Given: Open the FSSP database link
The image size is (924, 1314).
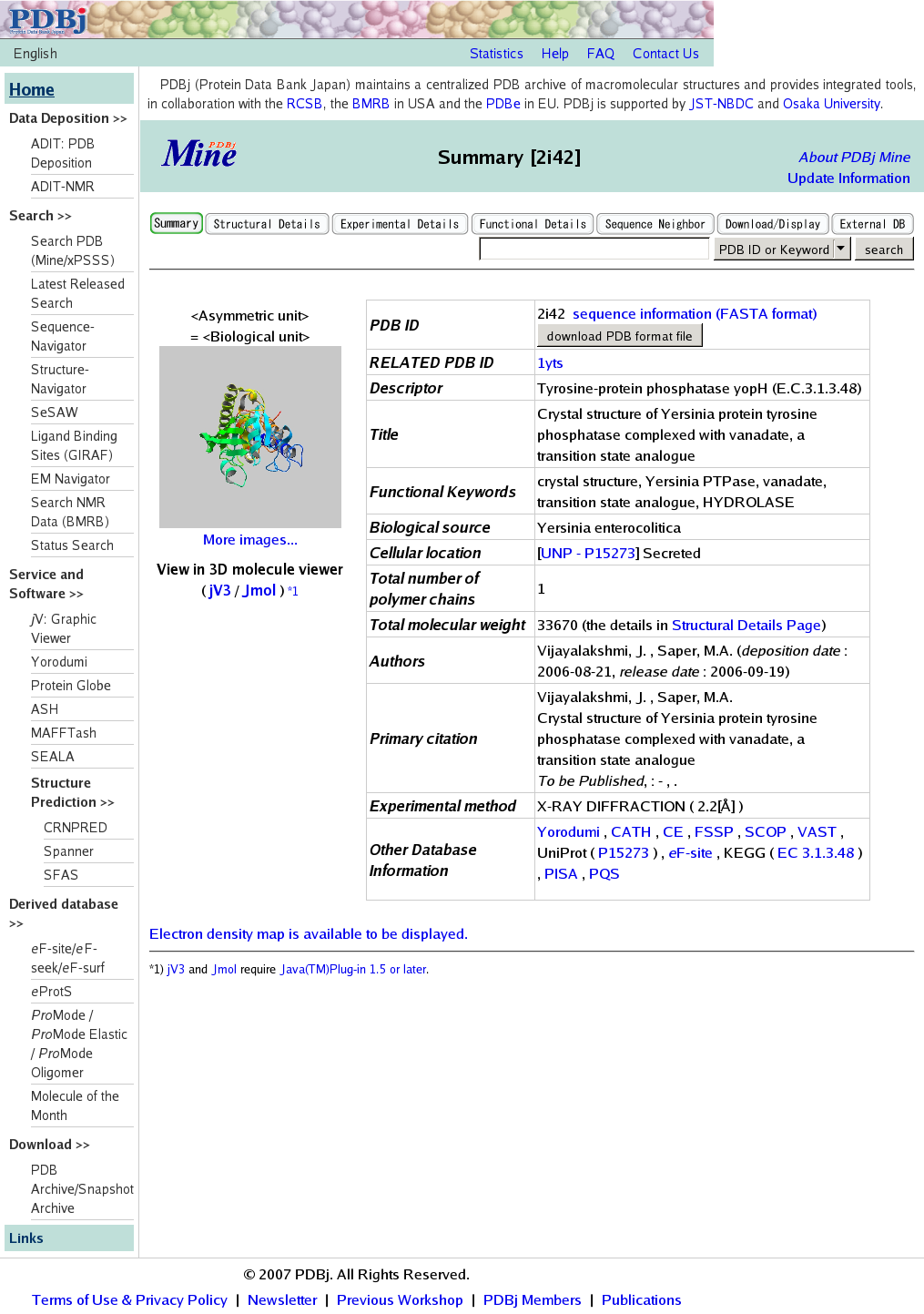Looking at the screenshot, I should (x=714, y=831).
